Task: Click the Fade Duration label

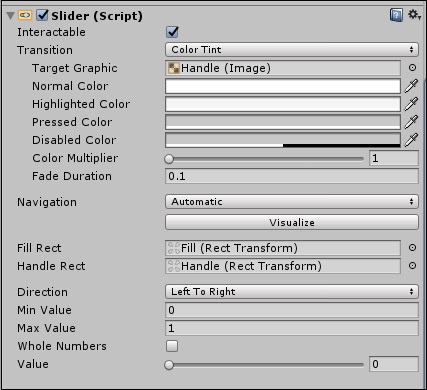Action: point(72,176)
